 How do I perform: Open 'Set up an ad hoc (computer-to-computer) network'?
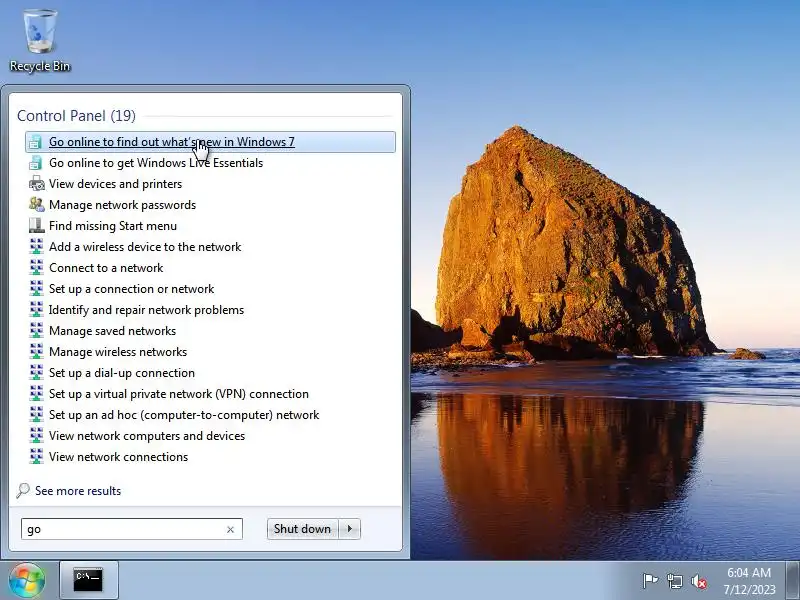[210, 414]
